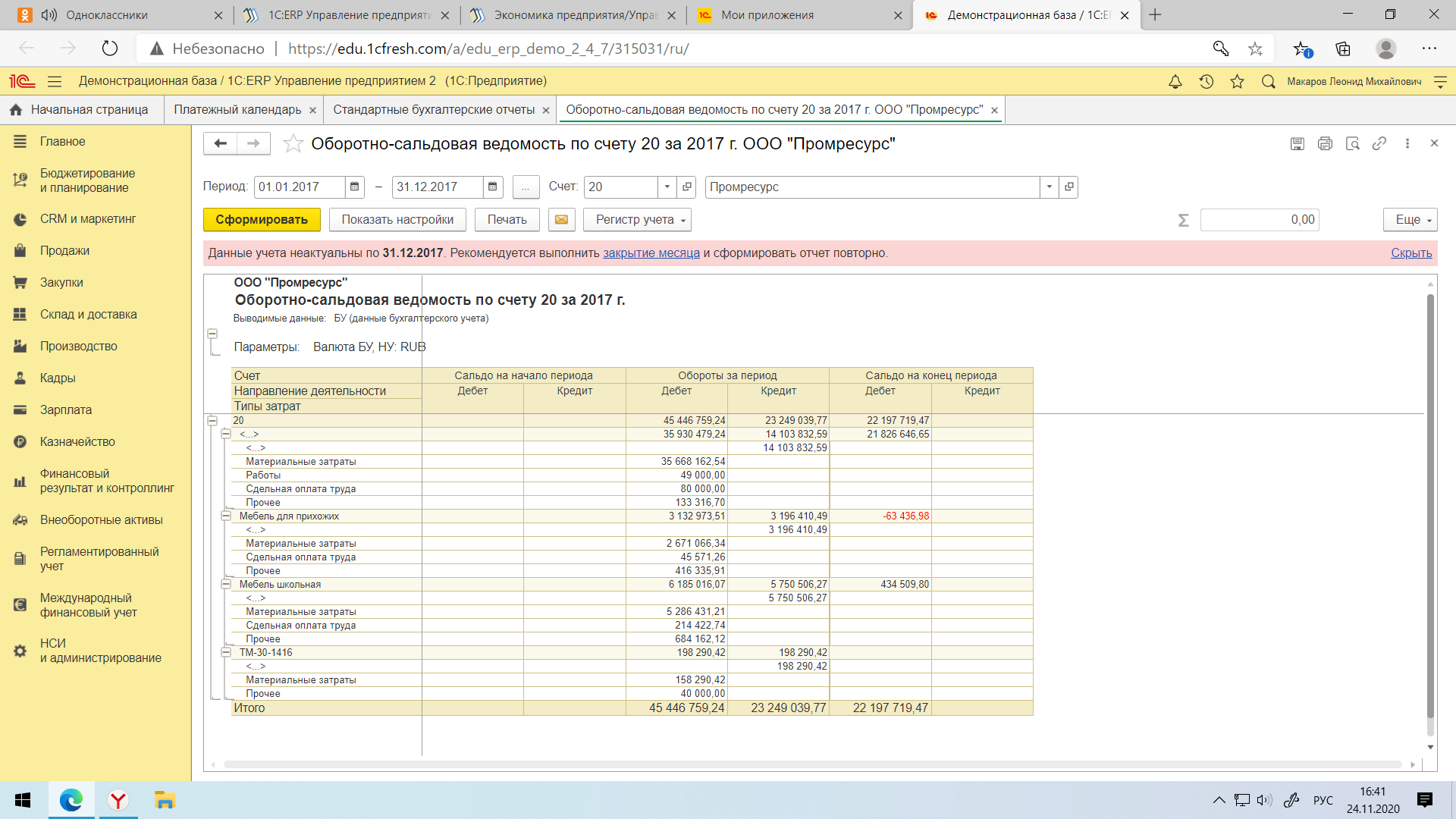Open Edge browser from taskbar

click(71, 800)
